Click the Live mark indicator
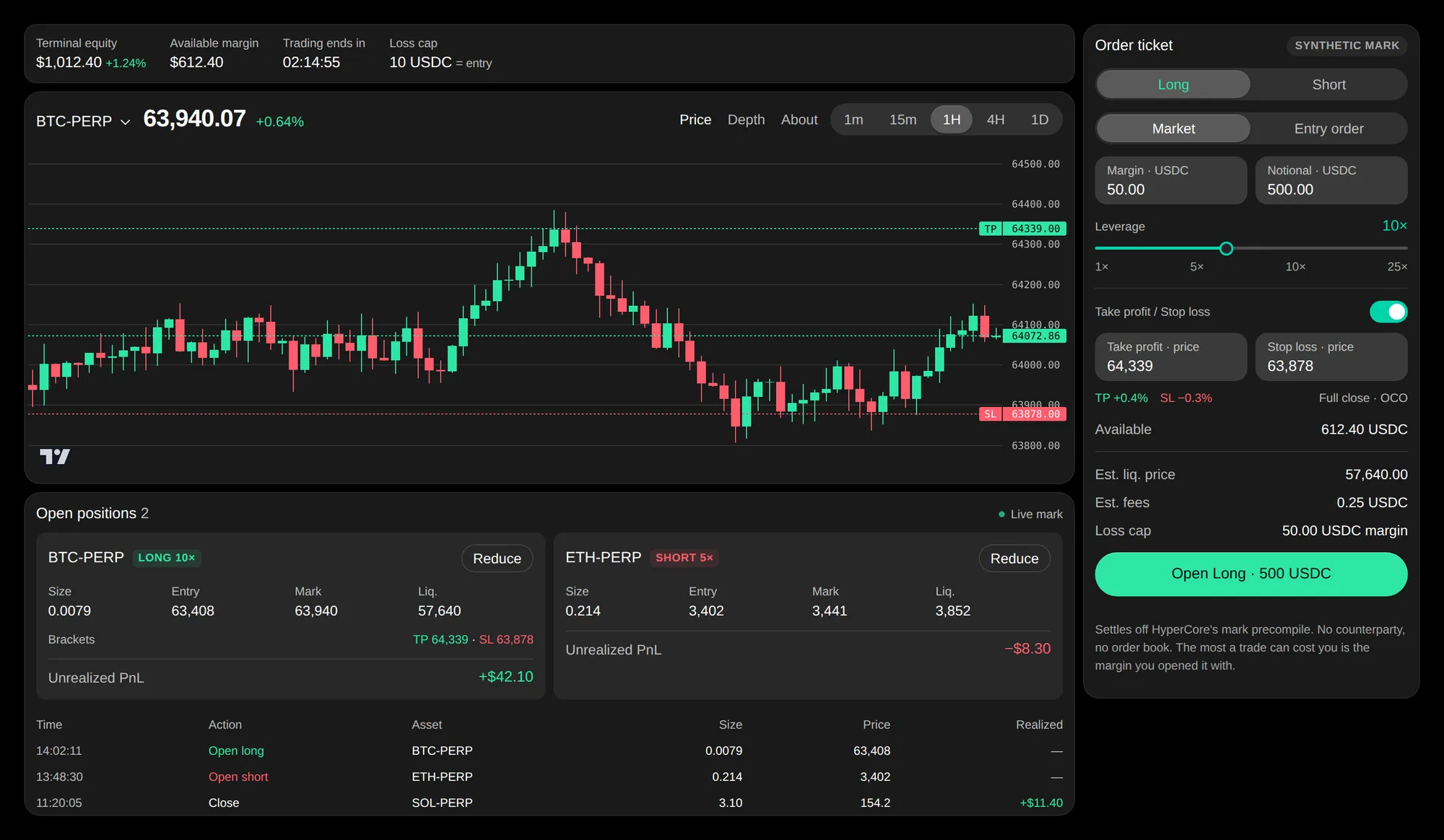This screenshot has width=1444, height=840. [x=1030, y=515]
